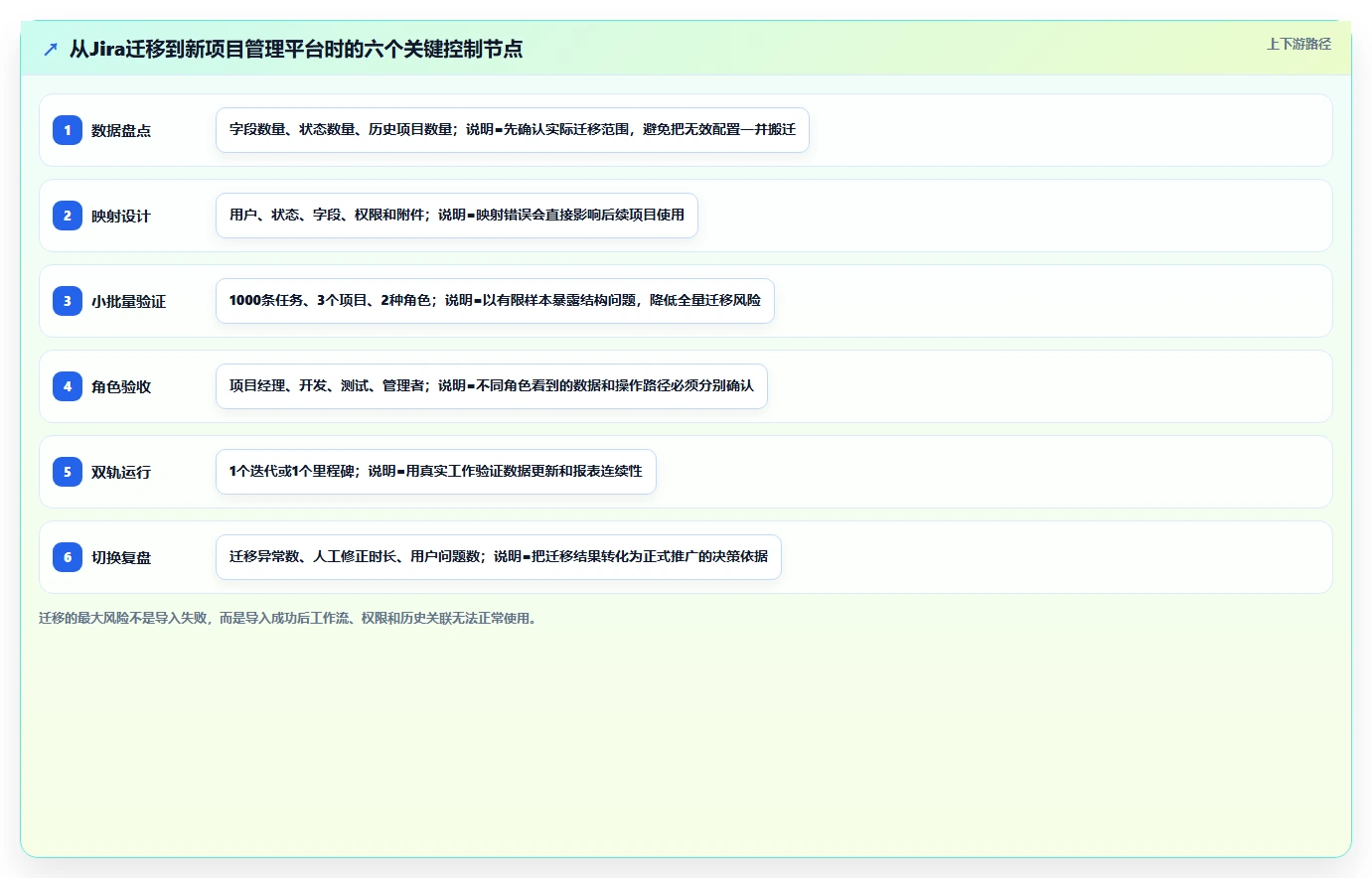Open the 迁移异常数、人工修正时长、用户问题数 detail box
Screen dimensions: 1372x878
(499, 557)
